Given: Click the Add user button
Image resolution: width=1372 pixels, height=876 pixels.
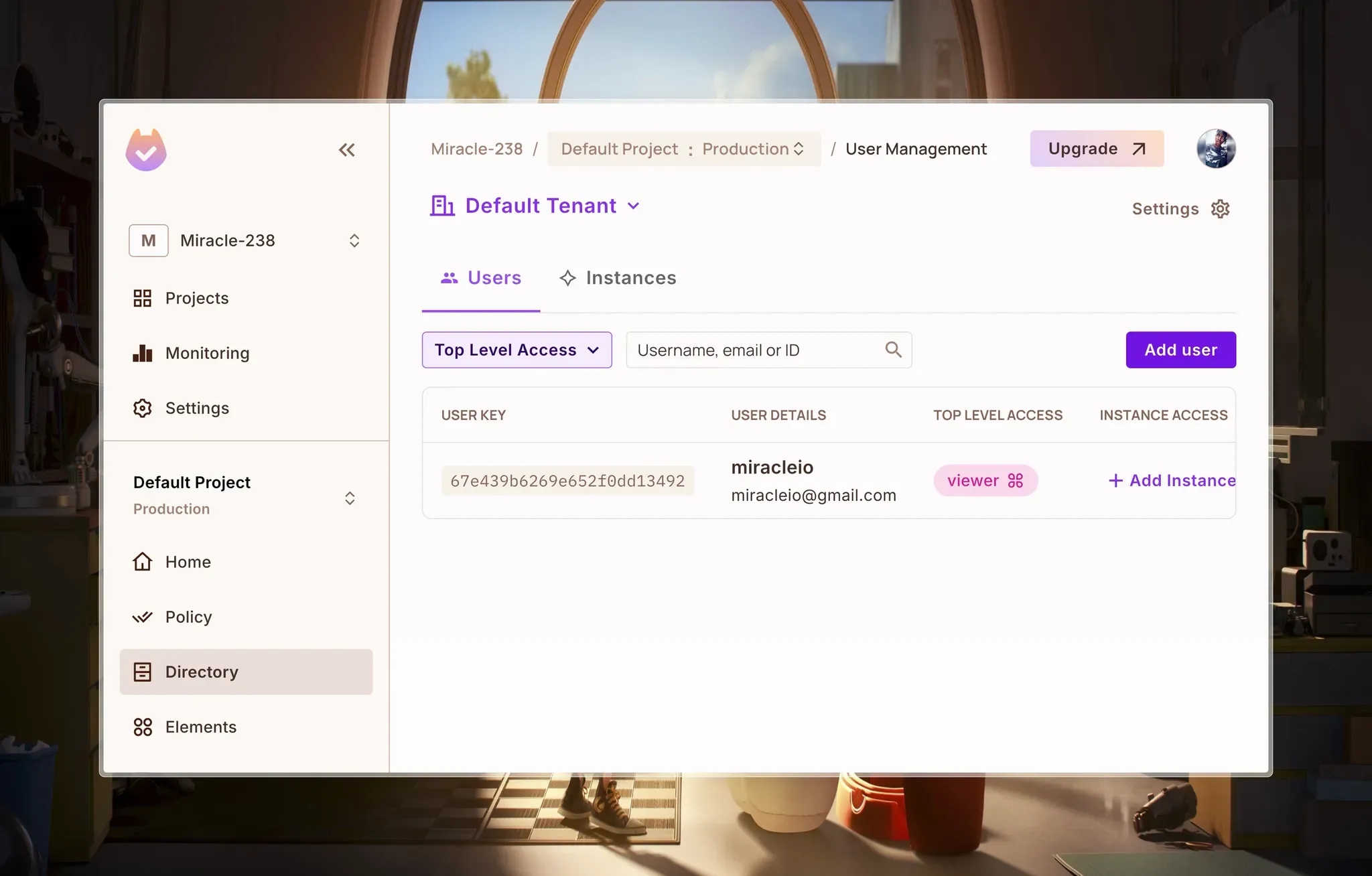Looking at the screenshot, I should click(1180, 350).
